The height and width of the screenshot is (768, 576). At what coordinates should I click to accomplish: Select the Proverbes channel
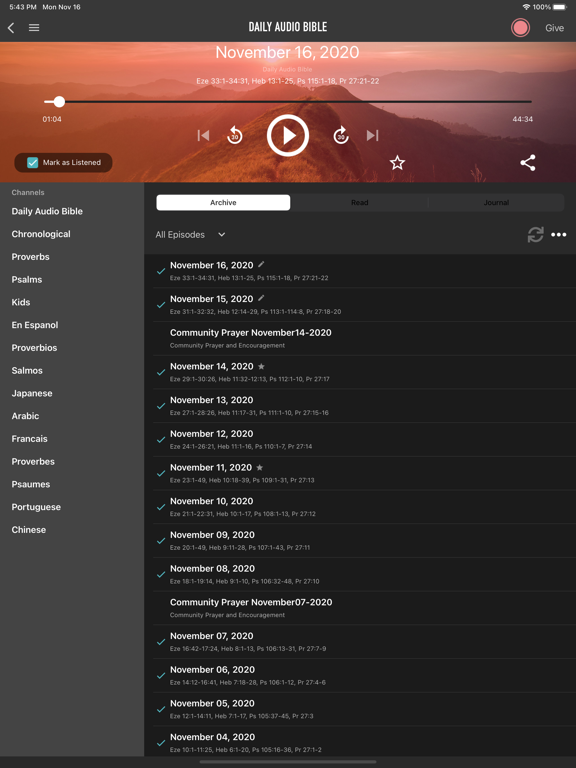pyautogui.click(x=33, y=461)
